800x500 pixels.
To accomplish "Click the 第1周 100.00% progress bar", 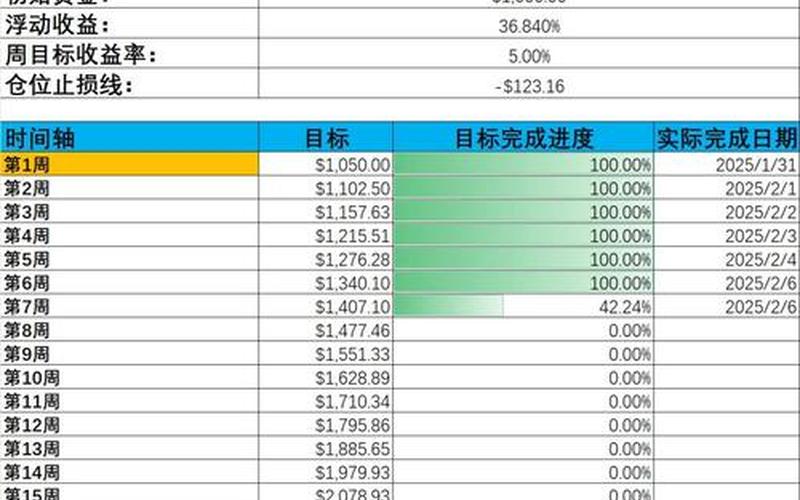I will [x=523, y=164].
